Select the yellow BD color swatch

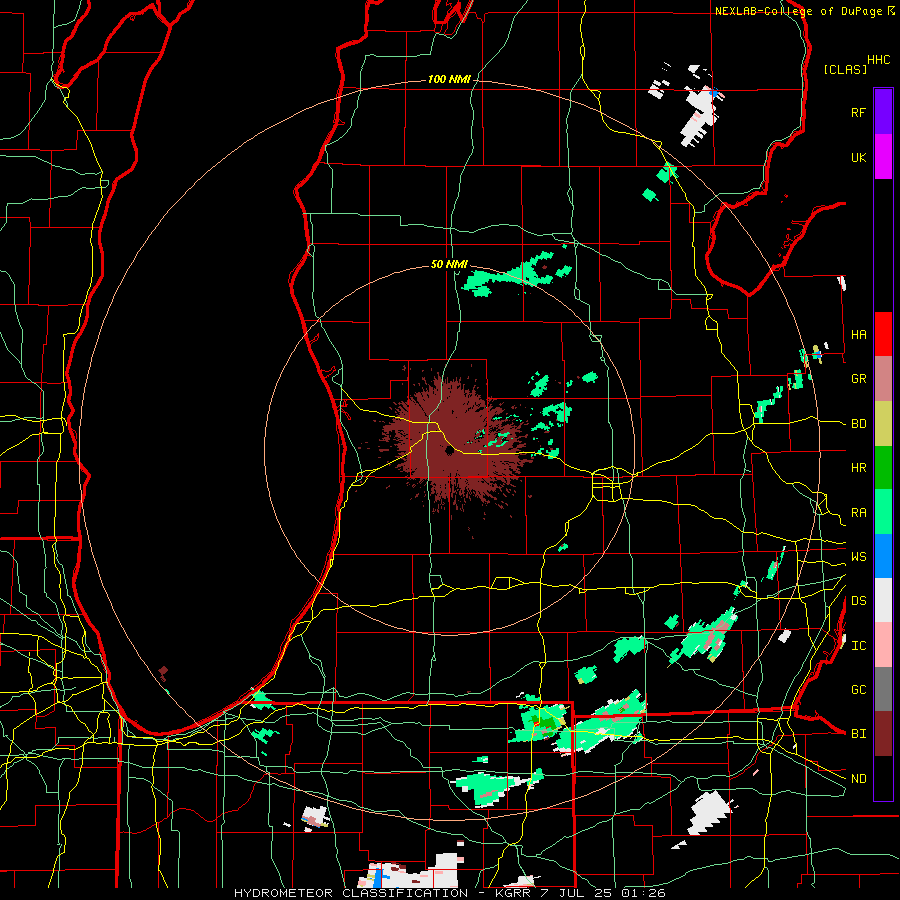tap(883, 423)
